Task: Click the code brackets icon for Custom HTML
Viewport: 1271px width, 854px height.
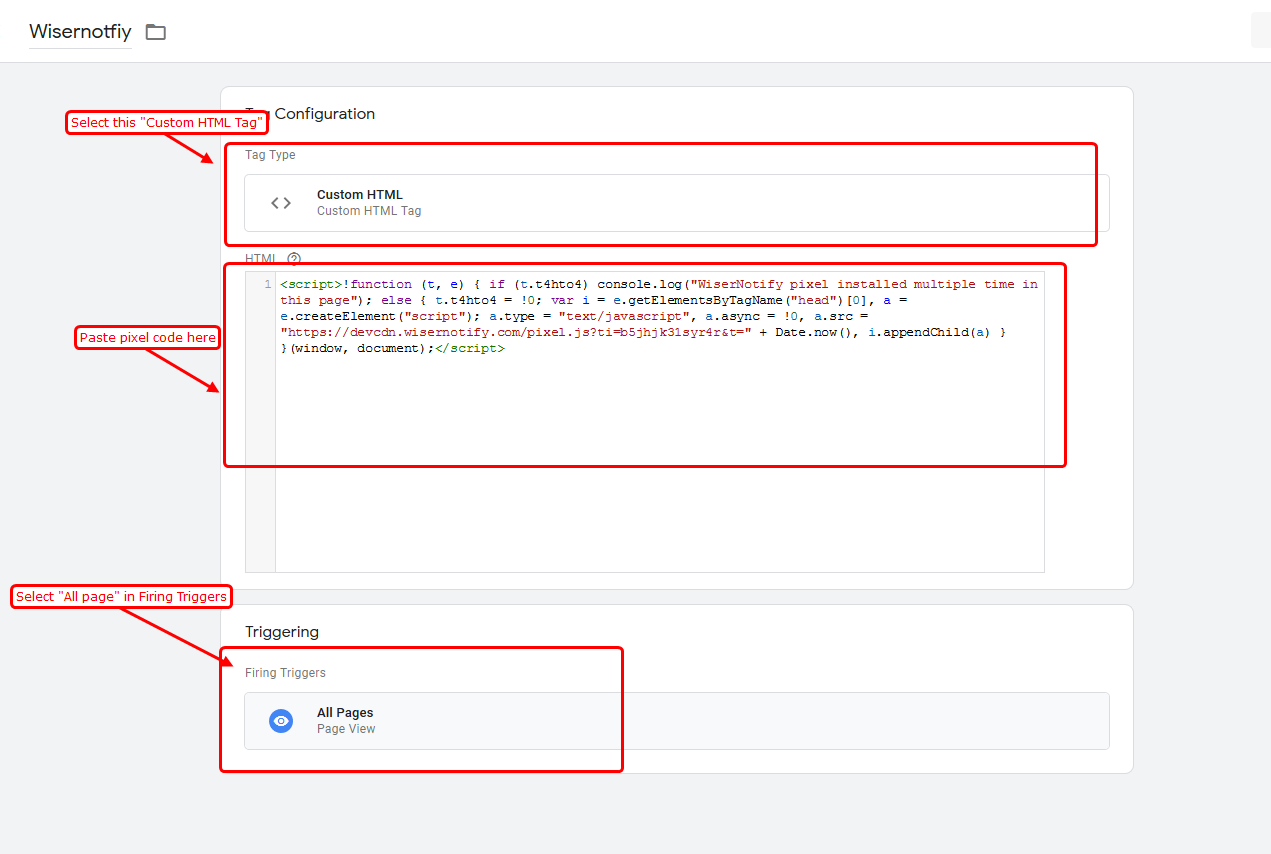Action: pyautogui.click(x=281, y=203)
